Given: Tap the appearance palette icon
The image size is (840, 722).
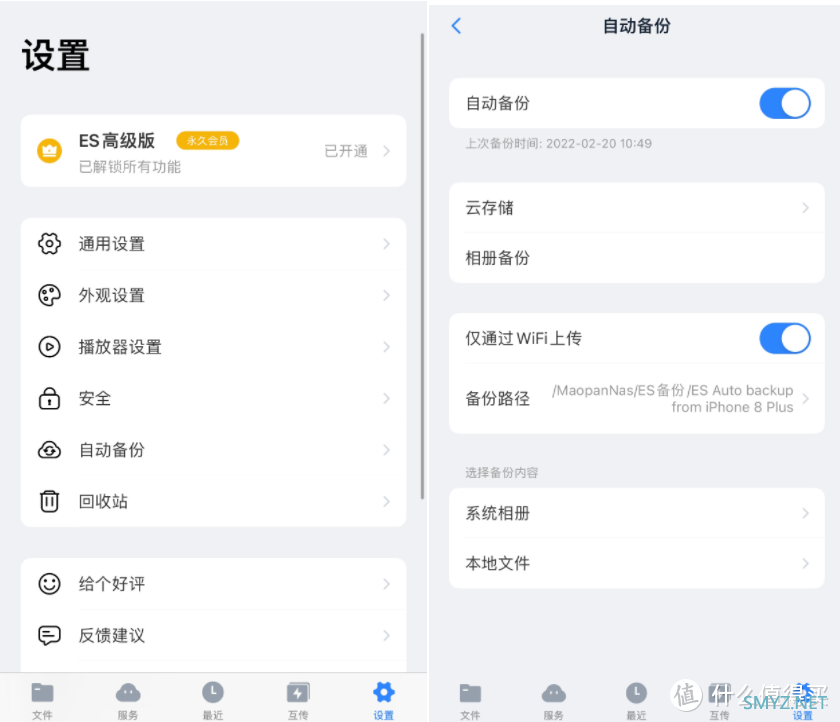Looking at the screenshot, I should point(49,295).
